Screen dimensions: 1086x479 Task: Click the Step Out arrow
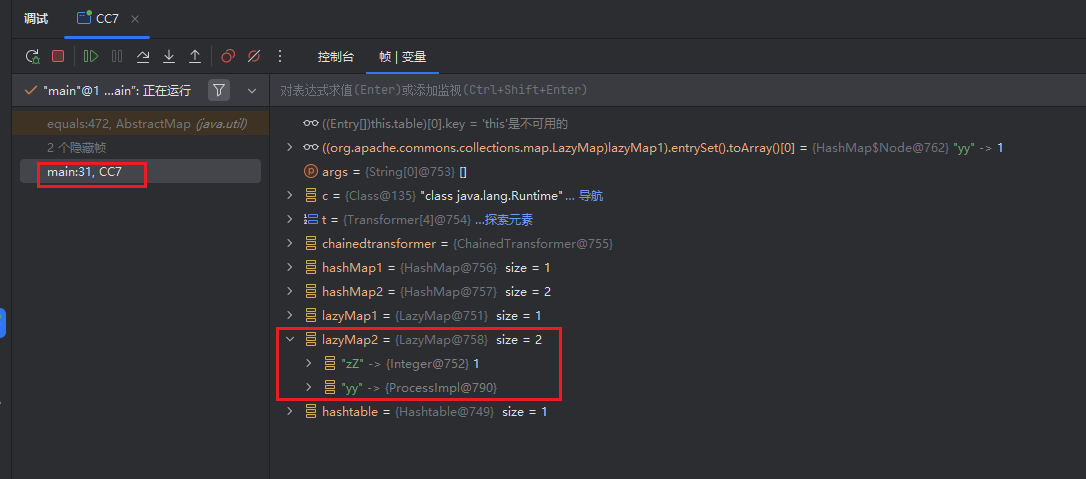195,57
